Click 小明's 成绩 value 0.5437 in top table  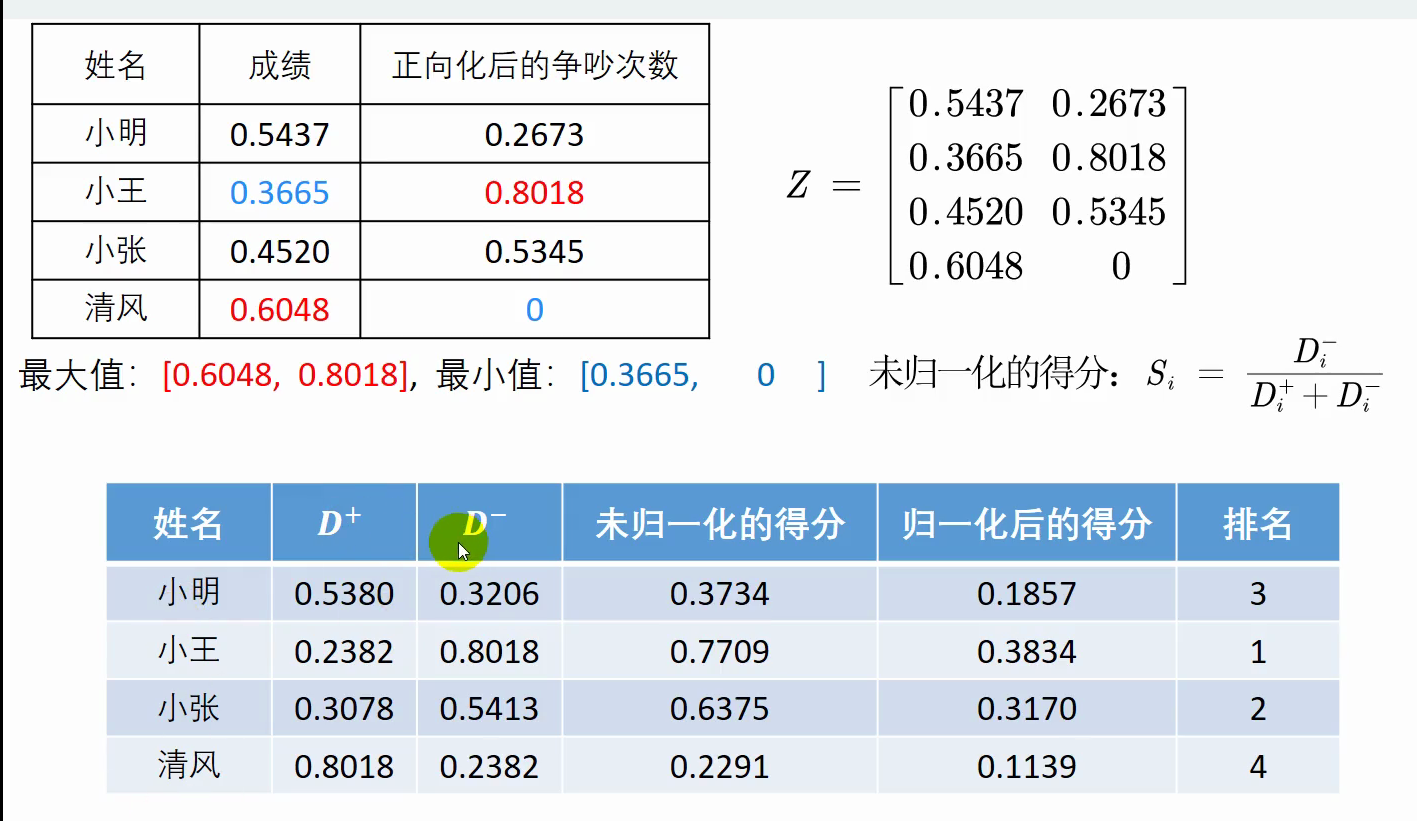pos(279,134)
